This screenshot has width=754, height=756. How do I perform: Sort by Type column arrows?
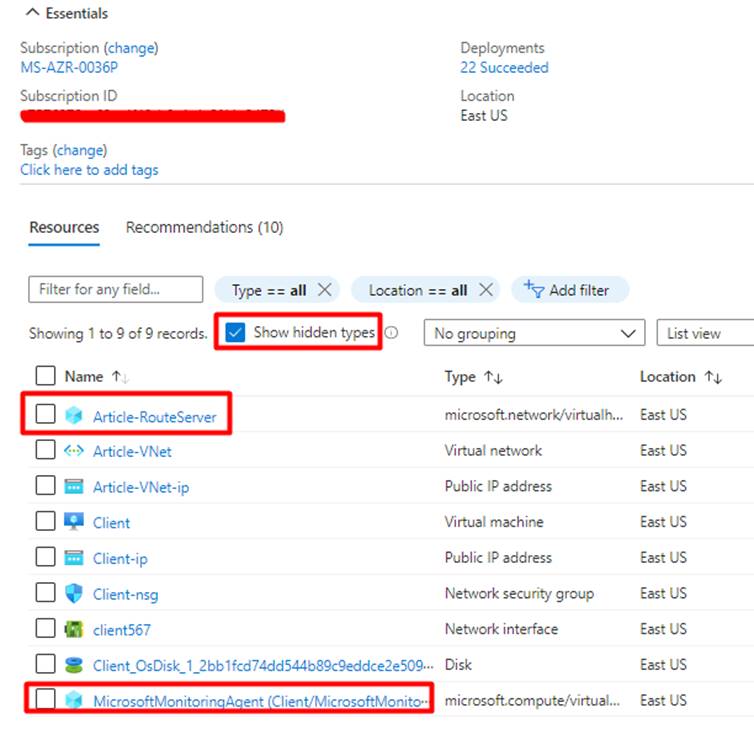coord(493,377)
